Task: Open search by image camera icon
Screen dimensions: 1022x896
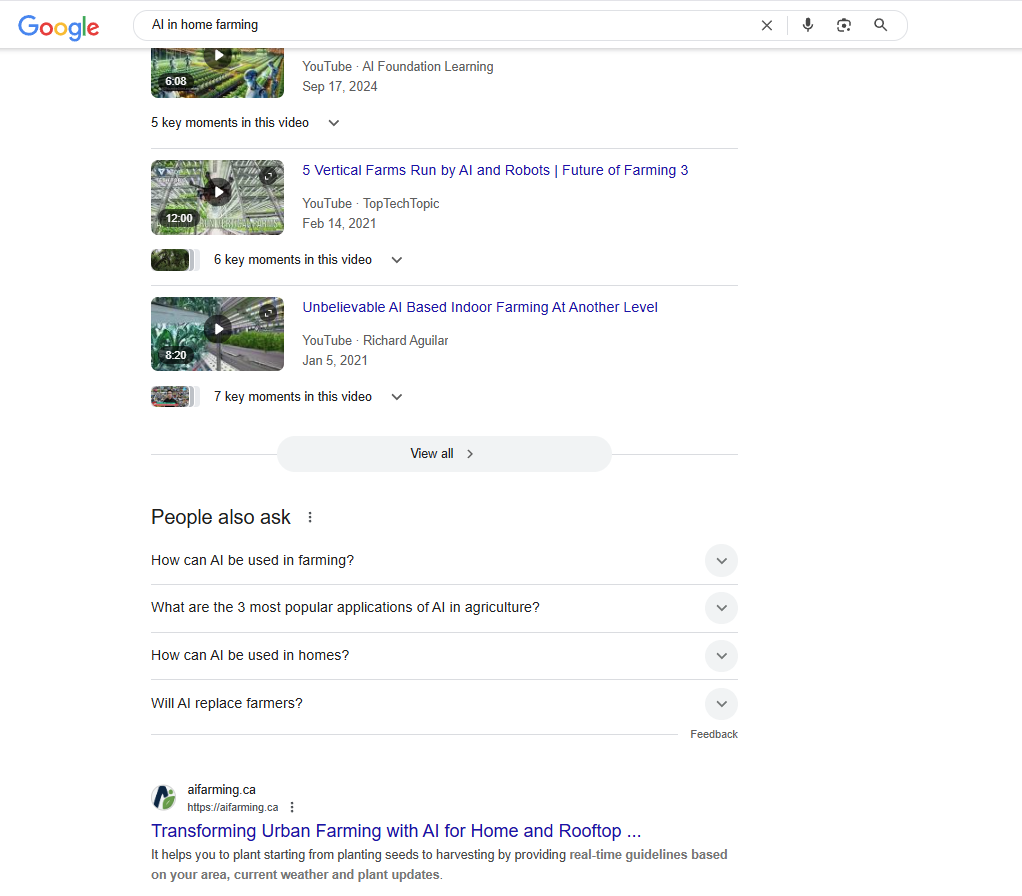Action: [x=843, y=25]
